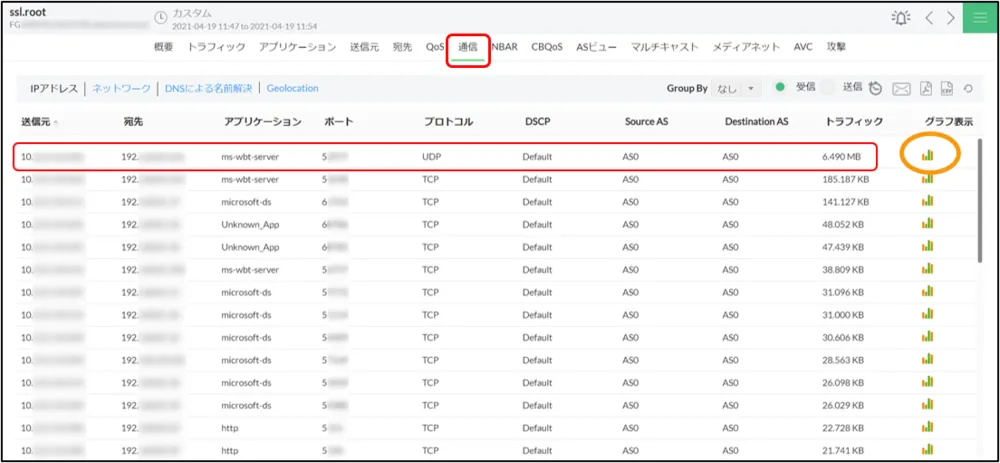Switch to the トラフィック tab
This screenshot has width=1000, height=463.
pos(216,47)
